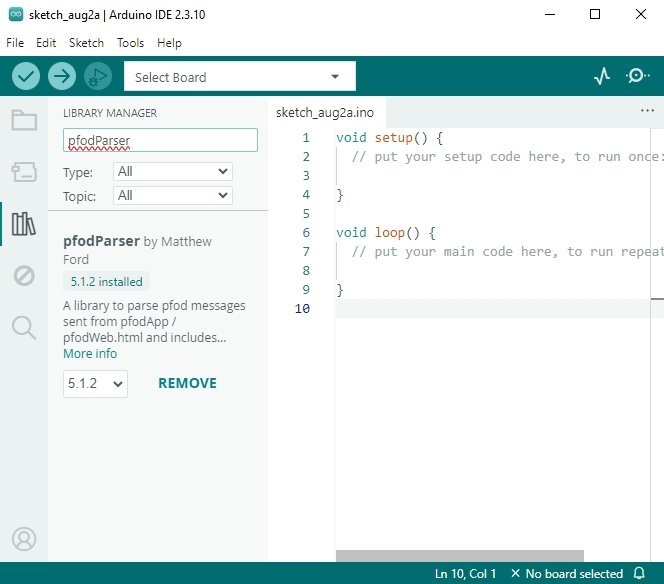The width and height of the screenshot is (664, 584).
Task: Open the Debug sidebar panel
Action: [24, 276]
